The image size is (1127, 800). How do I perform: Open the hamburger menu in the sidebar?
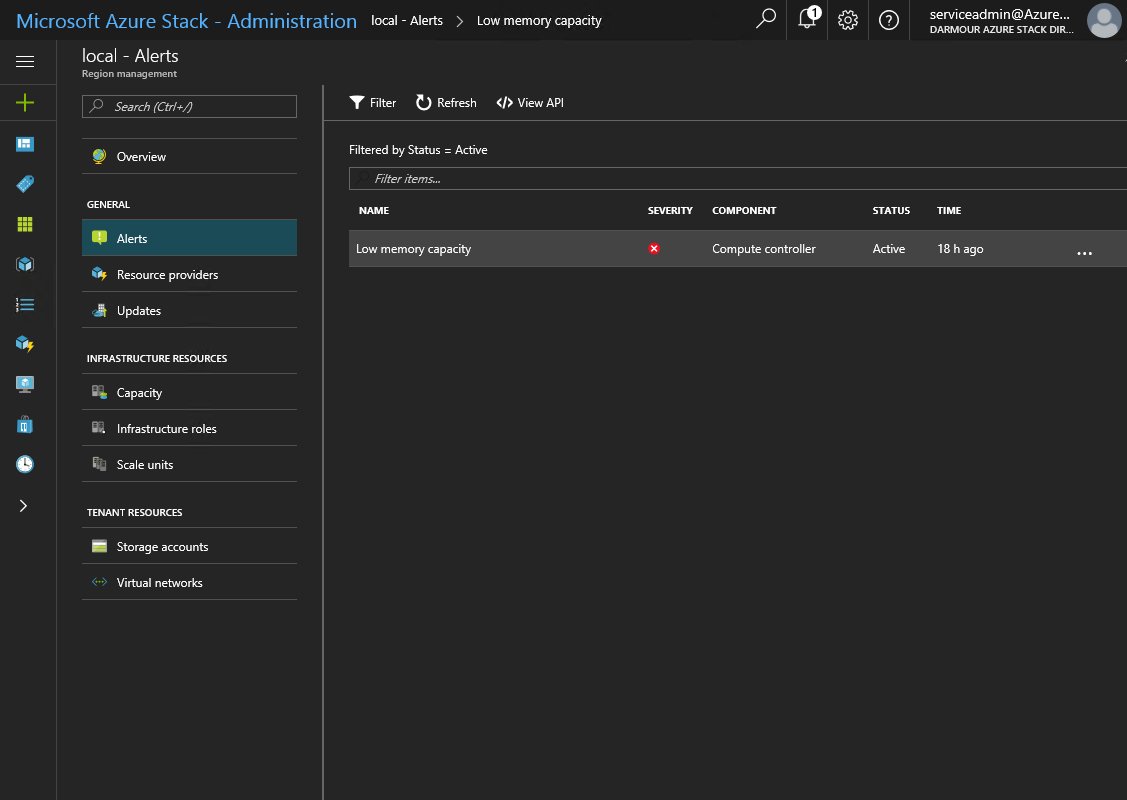click(25, 61)
